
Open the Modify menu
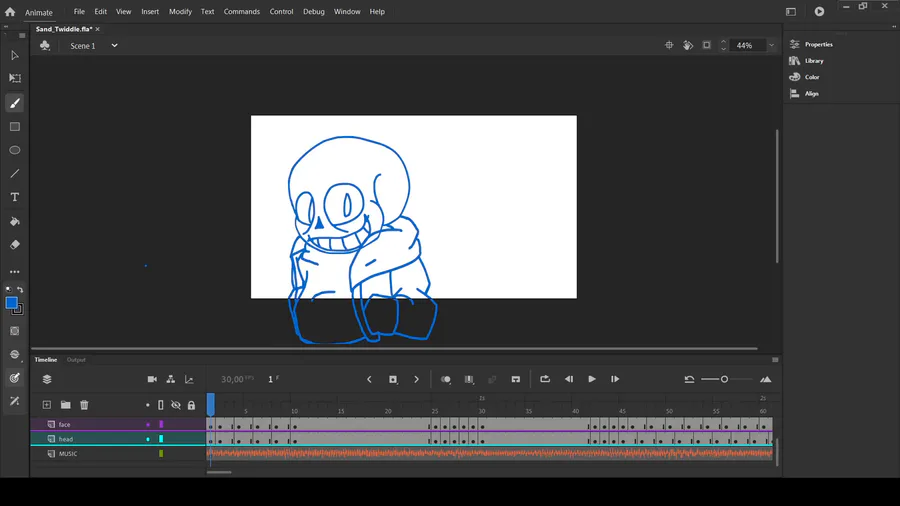(180, 11)
